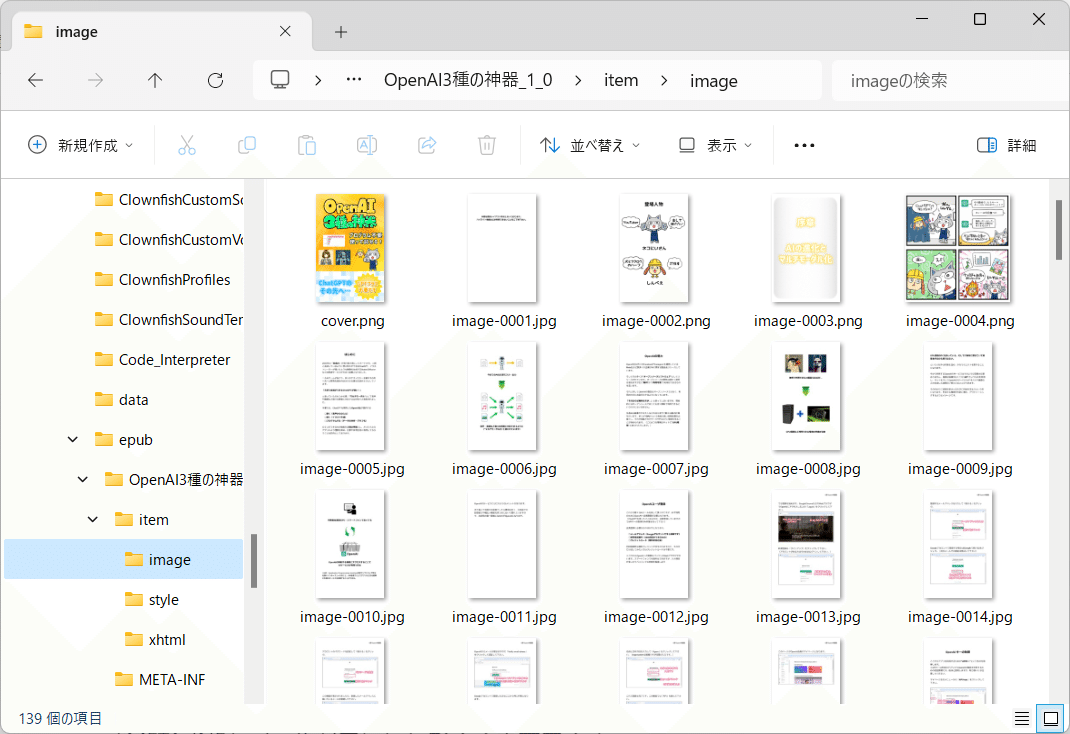Select ClownfishCustomVo folder in tree
The image size is (1070, 734).
[168, 239]
